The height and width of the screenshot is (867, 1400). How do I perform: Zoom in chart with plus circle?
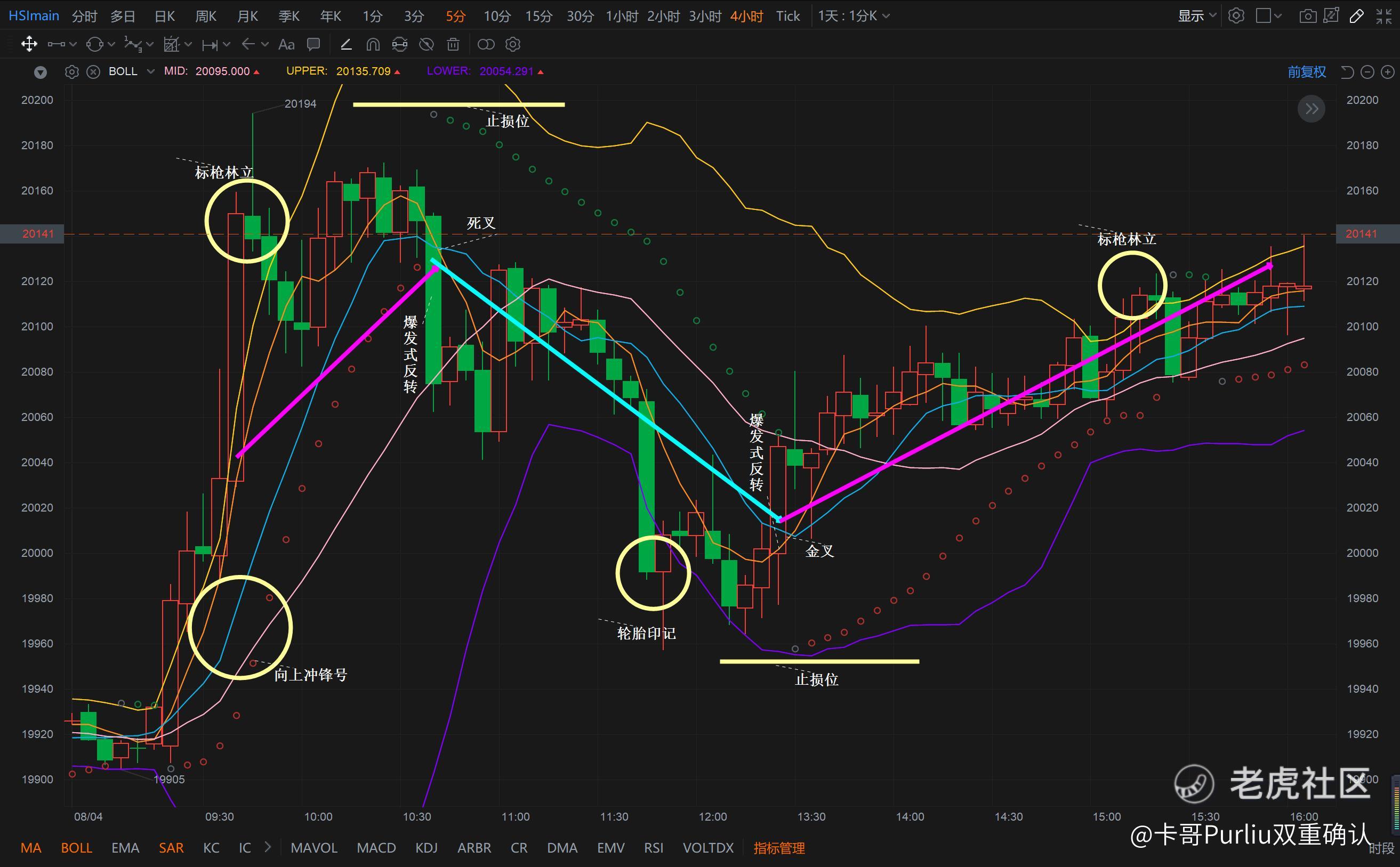pos(1387,72)
